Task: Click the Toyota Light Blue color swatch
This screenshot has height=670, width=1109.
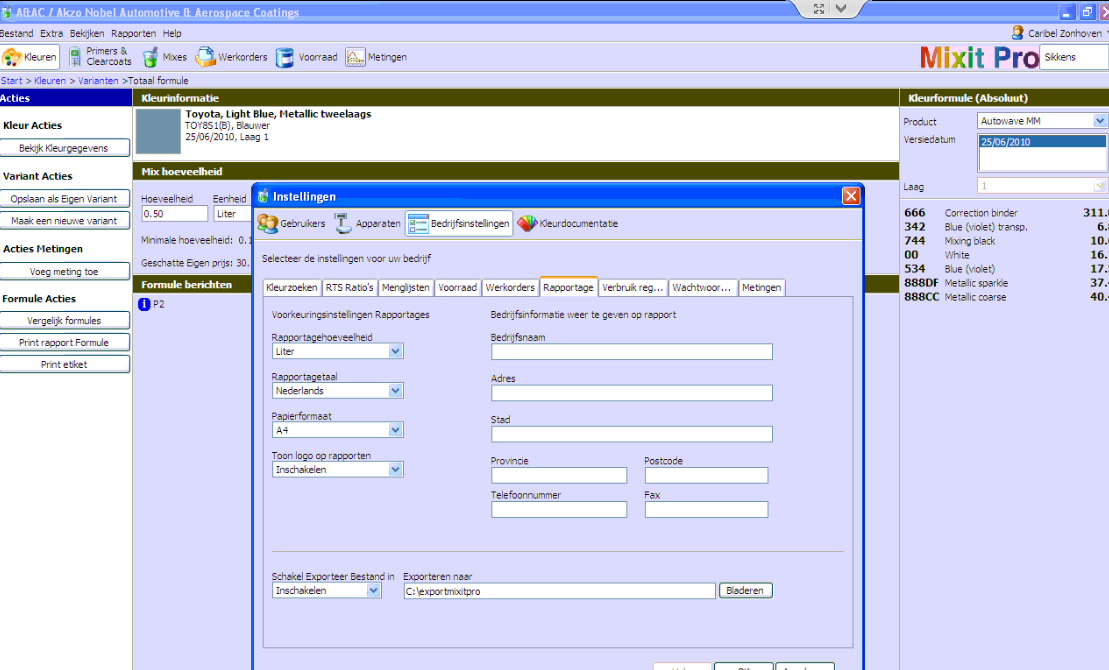Action: 158,131
